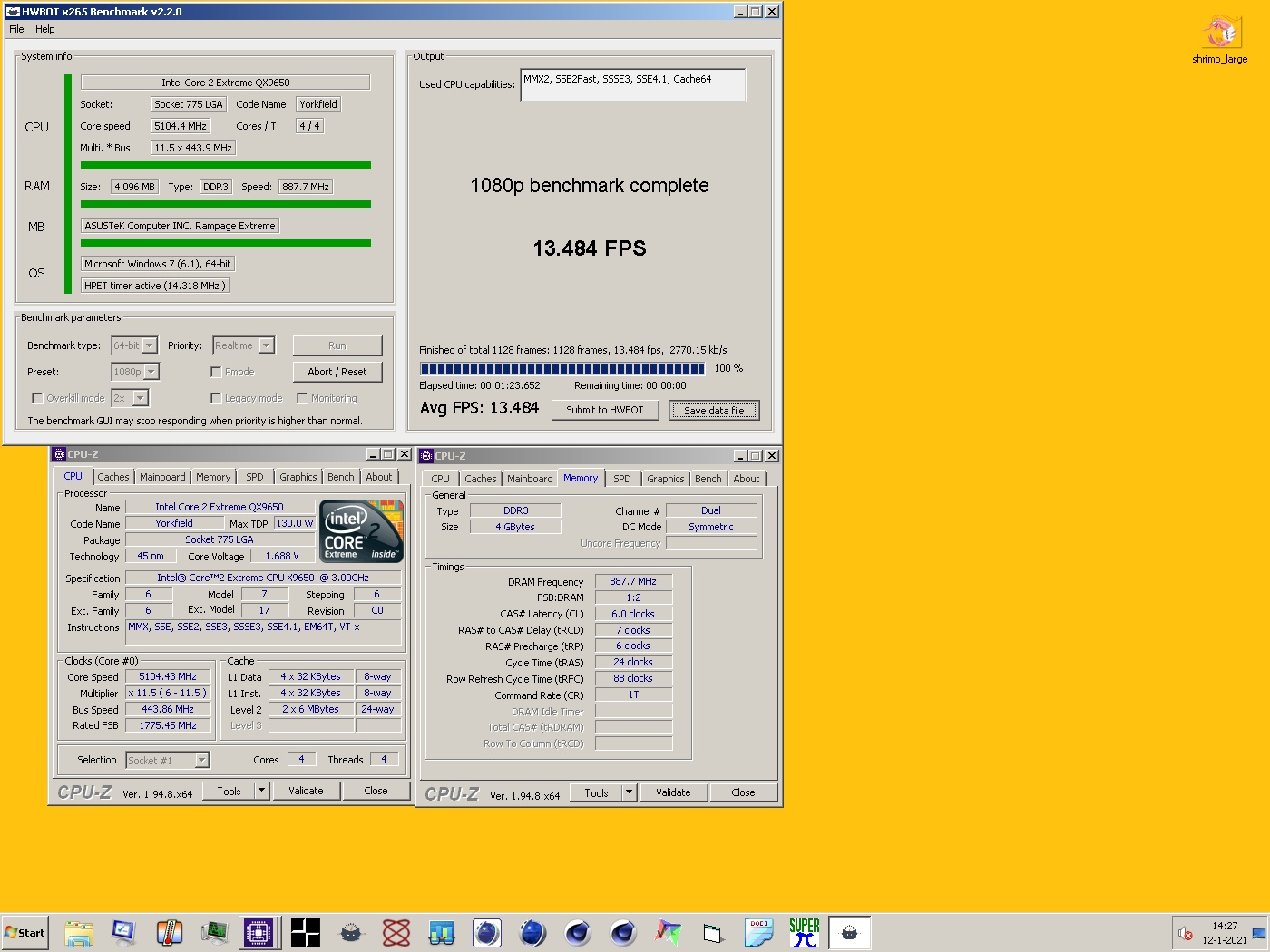Click the blue benchmark progress bar
This screenshot has width=1270, height=952.
(x=562, y=368)
